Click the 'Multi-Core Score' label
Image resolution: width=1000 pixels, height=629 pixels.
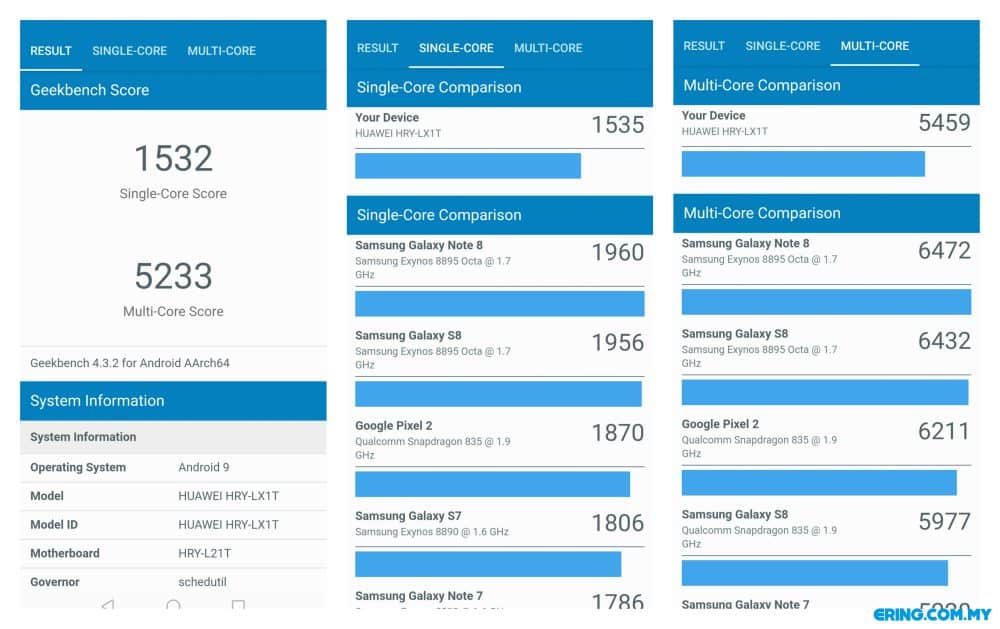[x=173, y=311]
